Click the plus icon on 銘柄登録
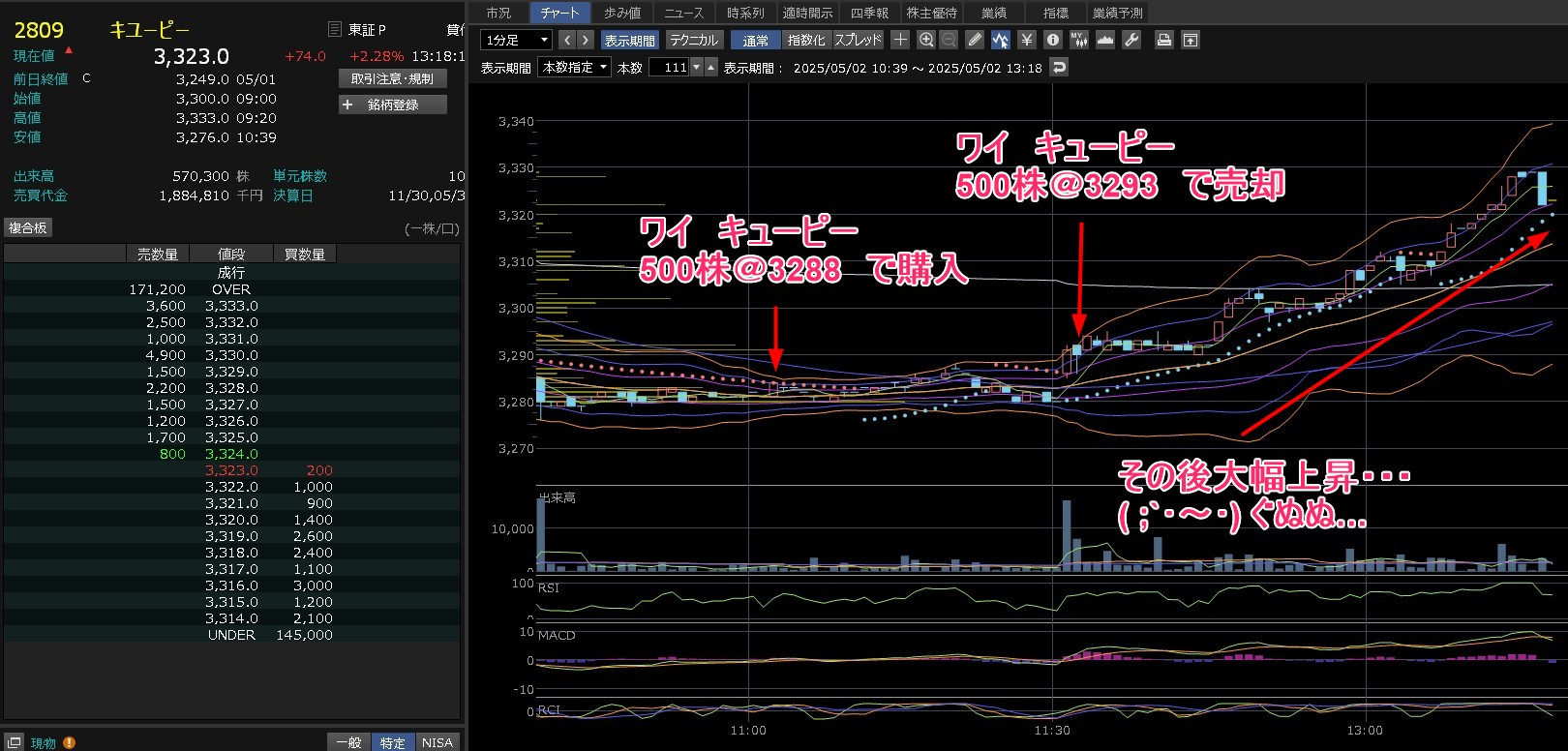The height and width of the screenshot is (751, 1568). tap(348, 105)
